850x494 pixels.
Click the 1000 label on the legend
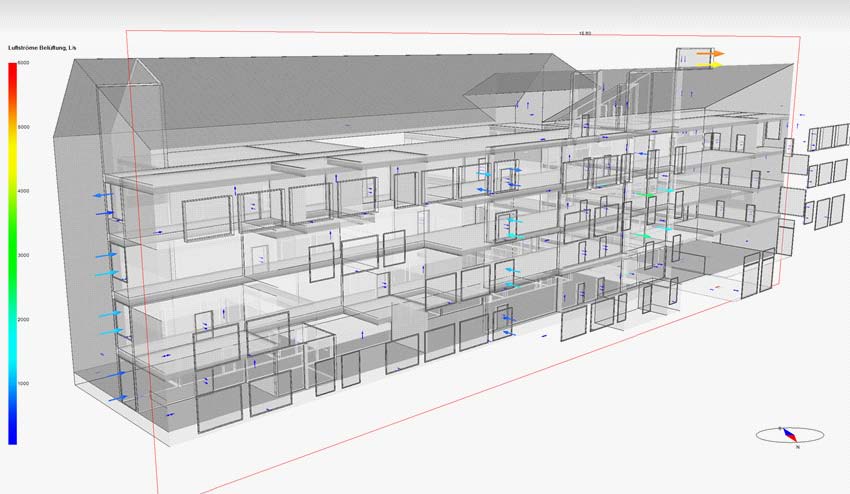pos(25,383)
